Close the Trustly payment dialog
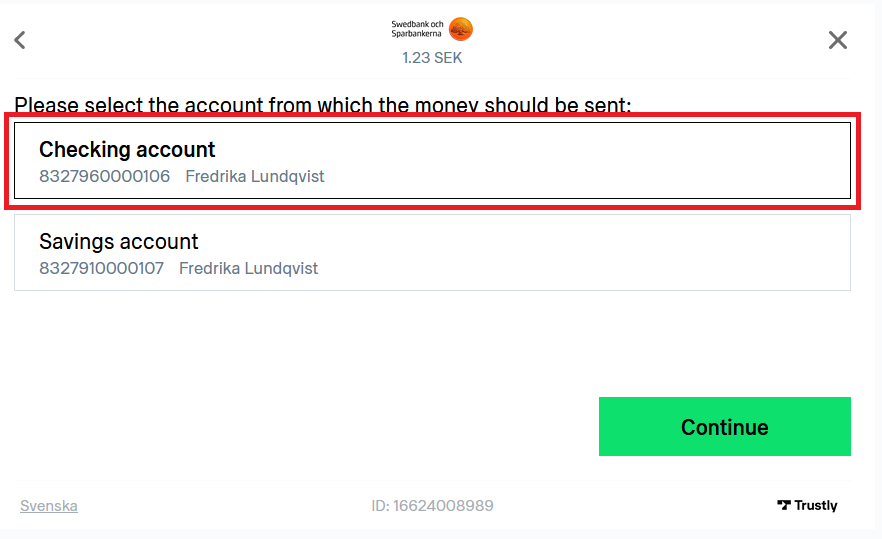 (838, 40)
